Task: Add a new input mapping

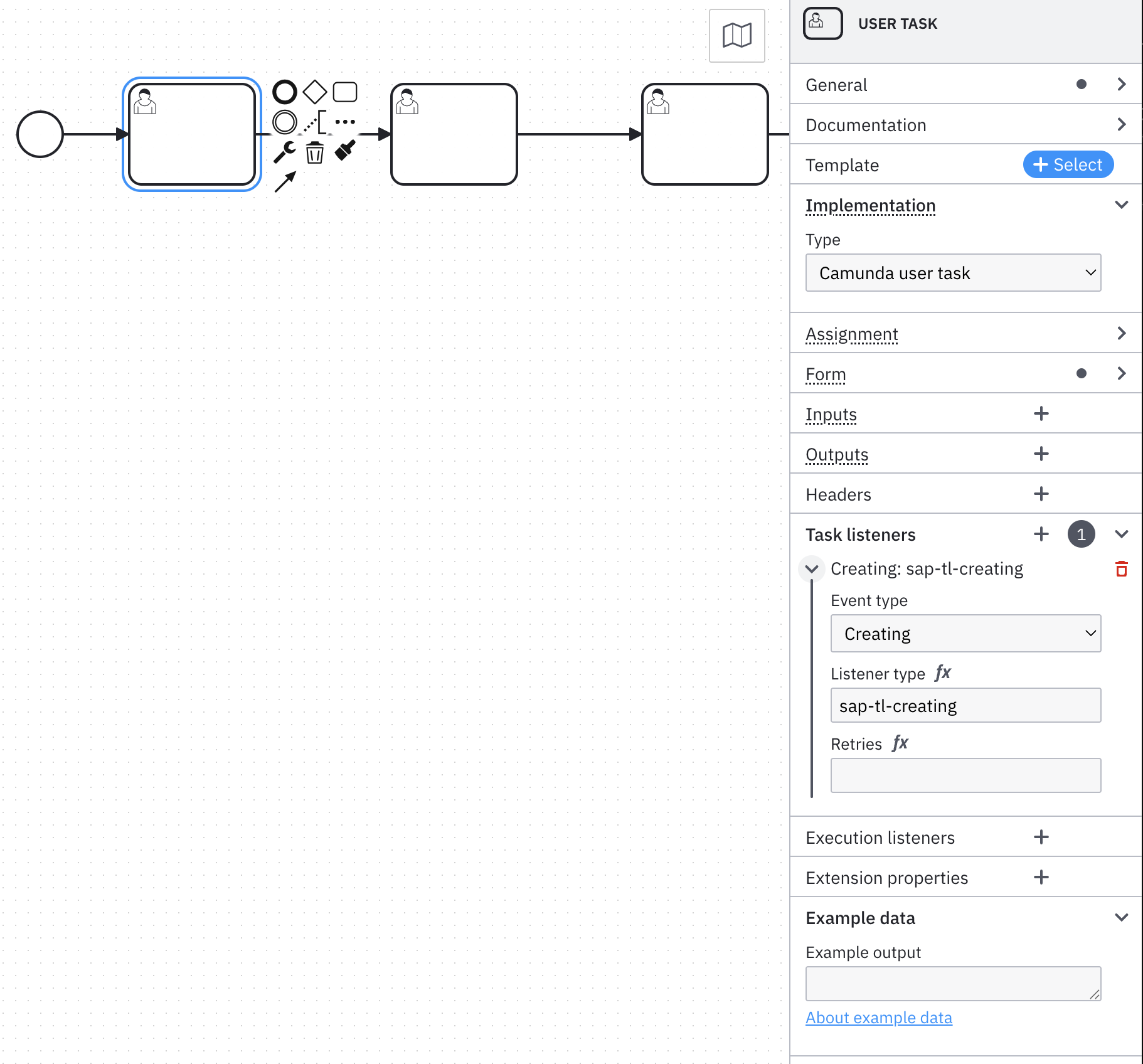Action: (1041, 413)
